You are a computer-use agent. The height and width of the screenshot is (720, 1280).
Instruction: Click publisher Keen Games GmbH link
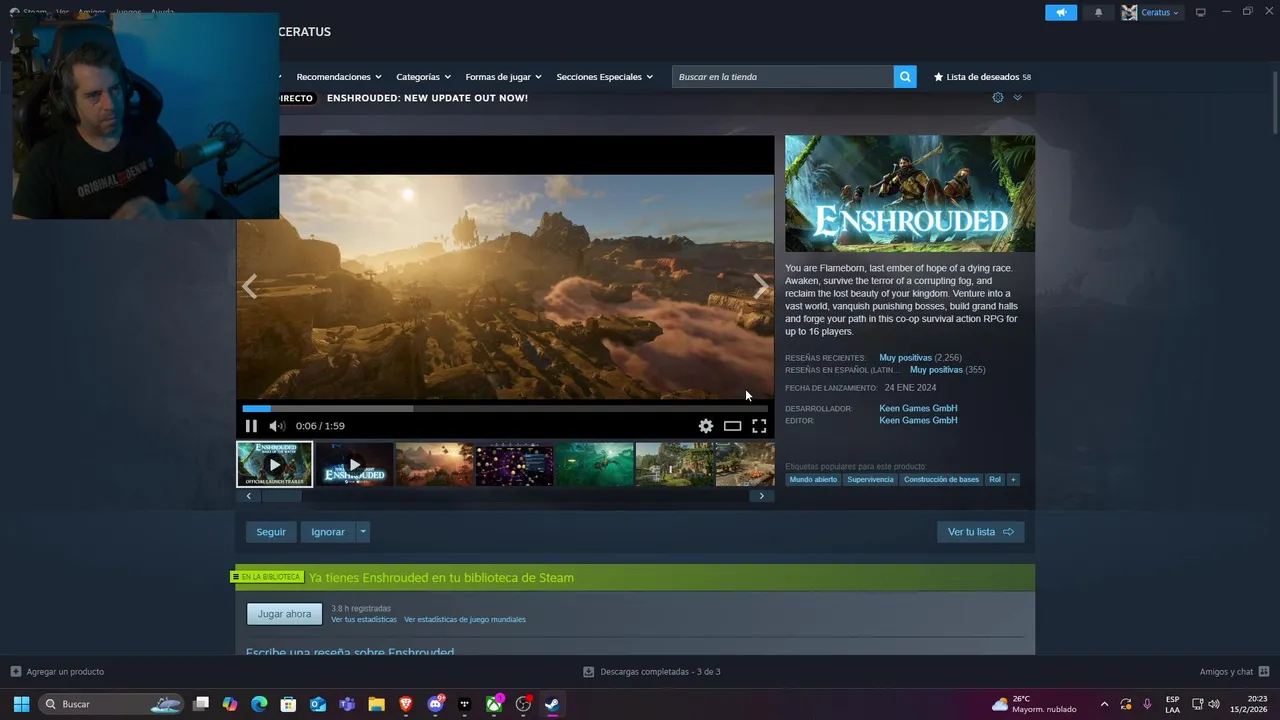(918, 420)
